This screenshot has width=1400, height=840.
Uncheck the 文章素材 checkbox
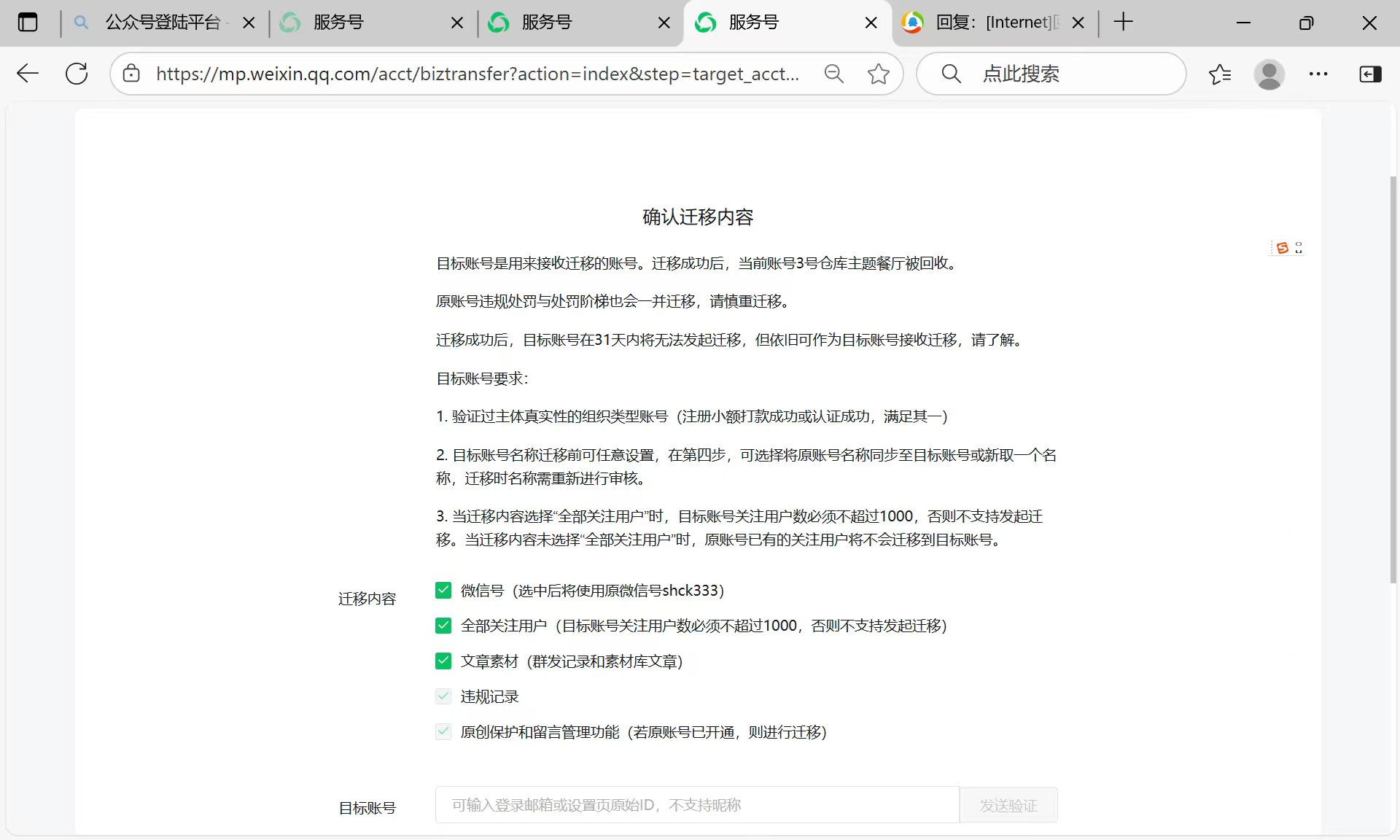tap(443, 661)
